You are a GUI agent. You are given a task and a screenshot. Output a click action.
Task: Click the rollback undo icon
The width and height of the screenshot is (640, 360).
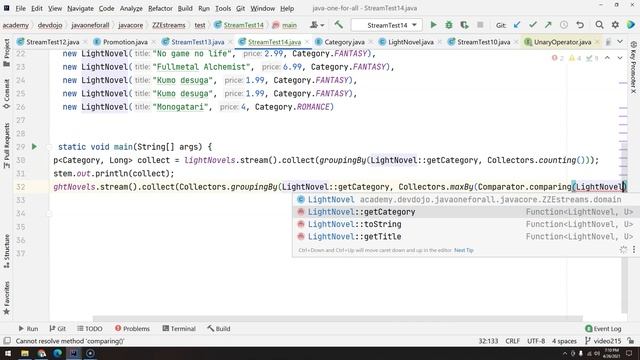(580, 25)
